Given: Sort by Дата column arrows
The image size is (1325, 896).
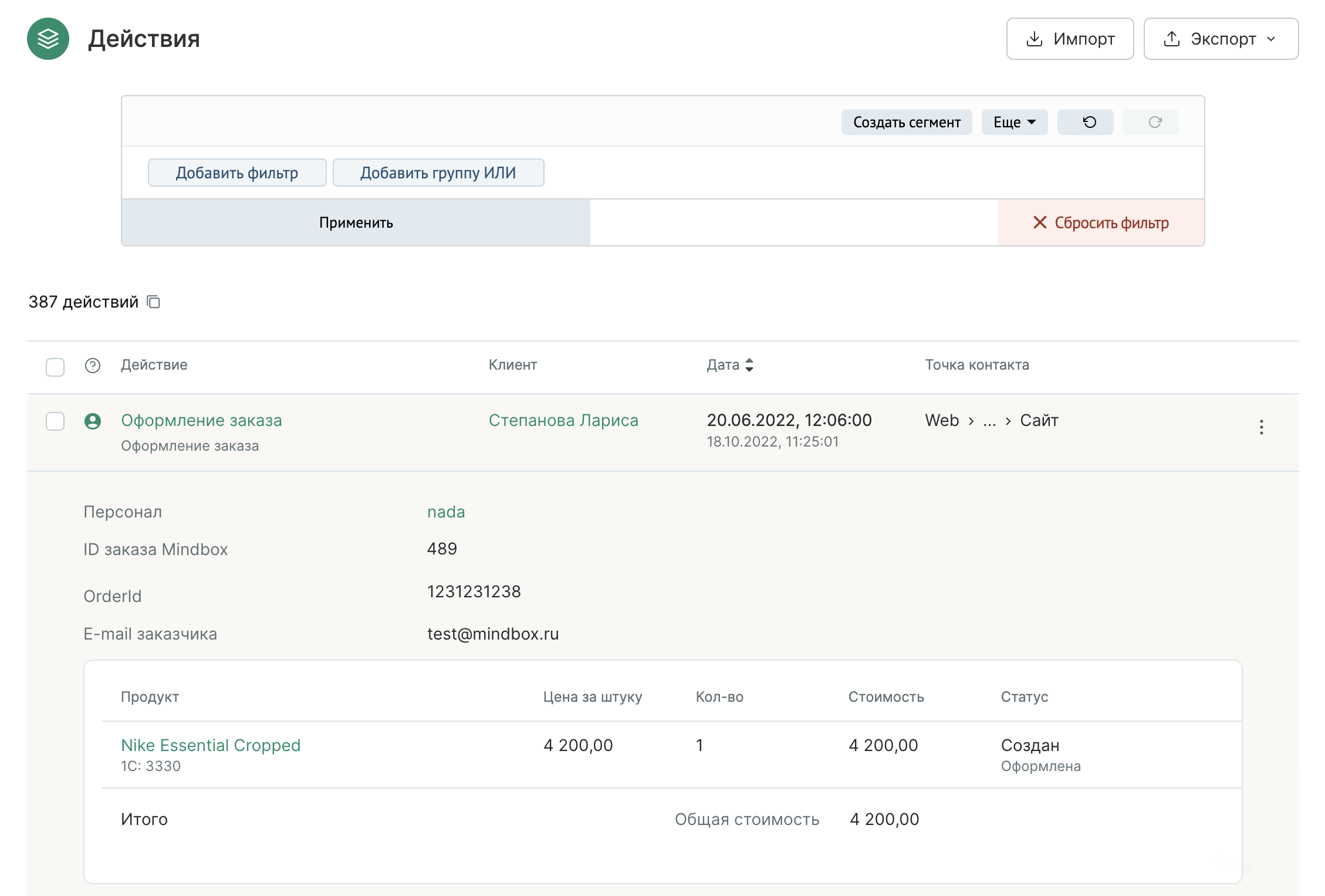Looking at the screenshot, I should coord(749,365).
